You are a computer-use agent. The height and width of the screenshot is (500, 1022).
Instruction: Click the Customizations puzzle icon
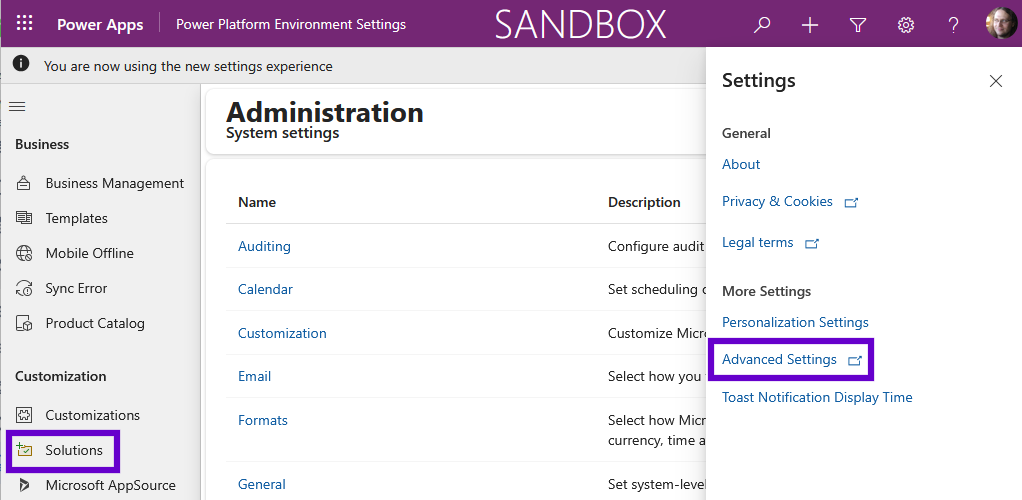pos(23,415)
